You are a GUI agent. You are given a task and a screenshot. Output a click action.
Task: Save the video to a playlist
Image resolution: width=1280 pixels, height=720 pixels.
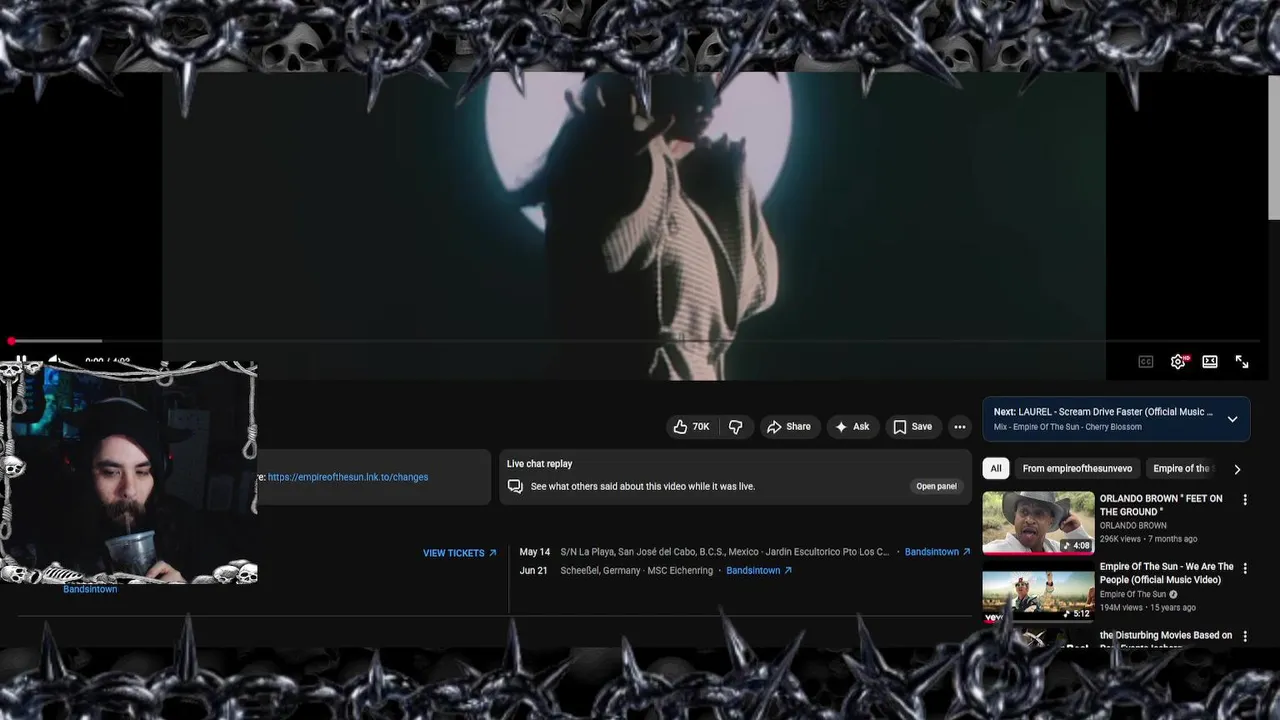click(x=912, y=427)
